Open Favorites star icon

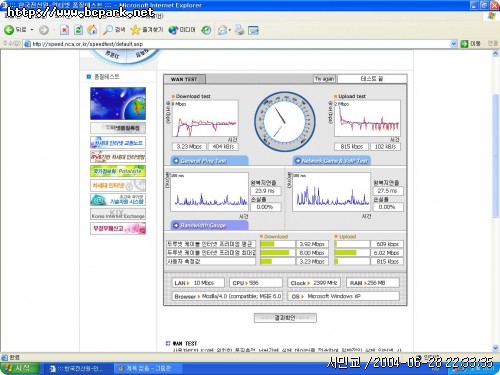tap(135, 30)
